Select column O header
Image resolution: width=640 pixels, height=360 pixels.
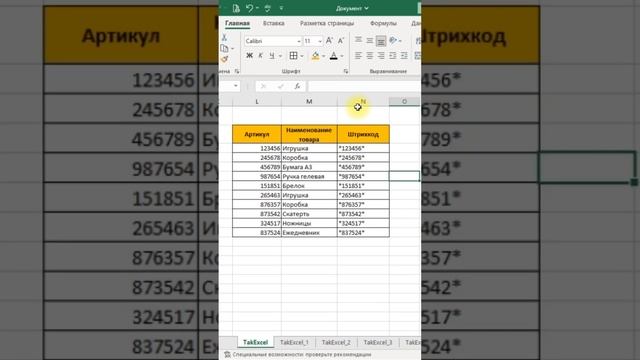click(404, 102)
